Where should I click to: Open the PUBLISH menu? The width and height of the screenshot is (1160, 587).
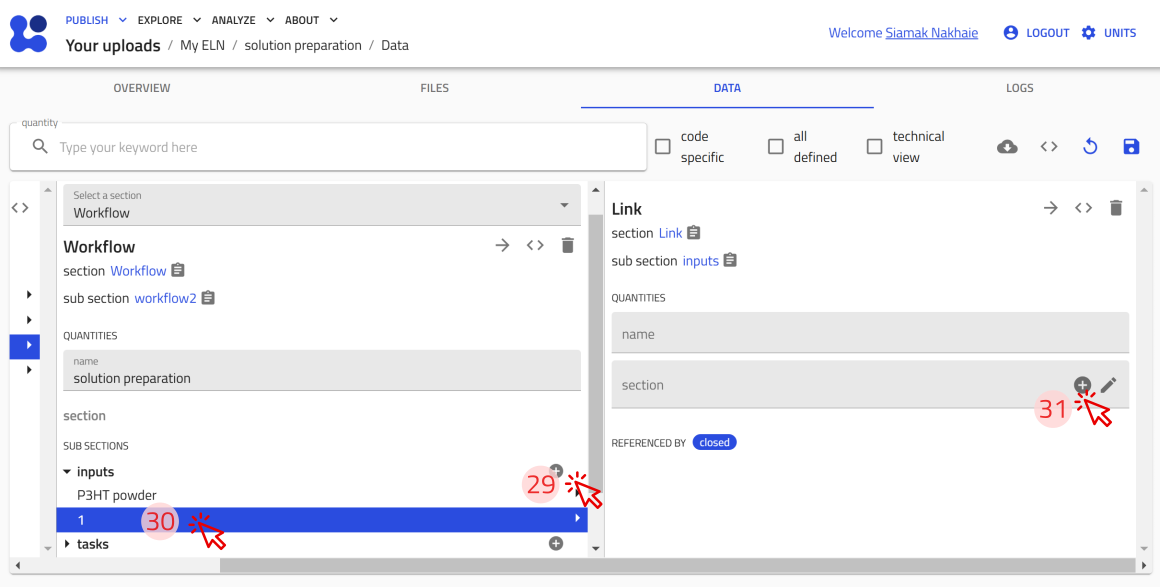(96, 20)
